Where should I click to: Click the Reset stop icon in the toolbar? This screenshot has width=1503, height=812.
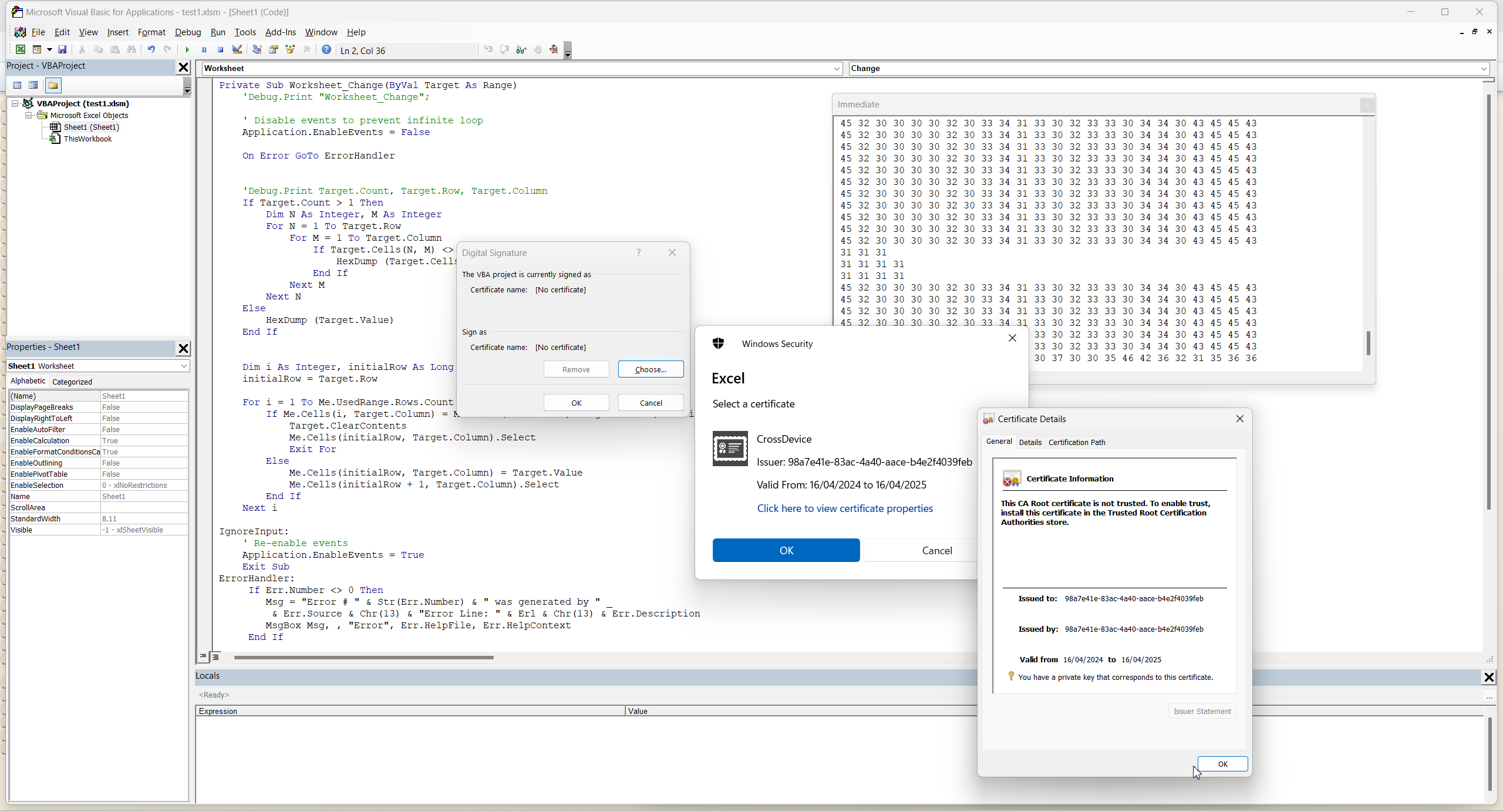[x=220, y=50]
